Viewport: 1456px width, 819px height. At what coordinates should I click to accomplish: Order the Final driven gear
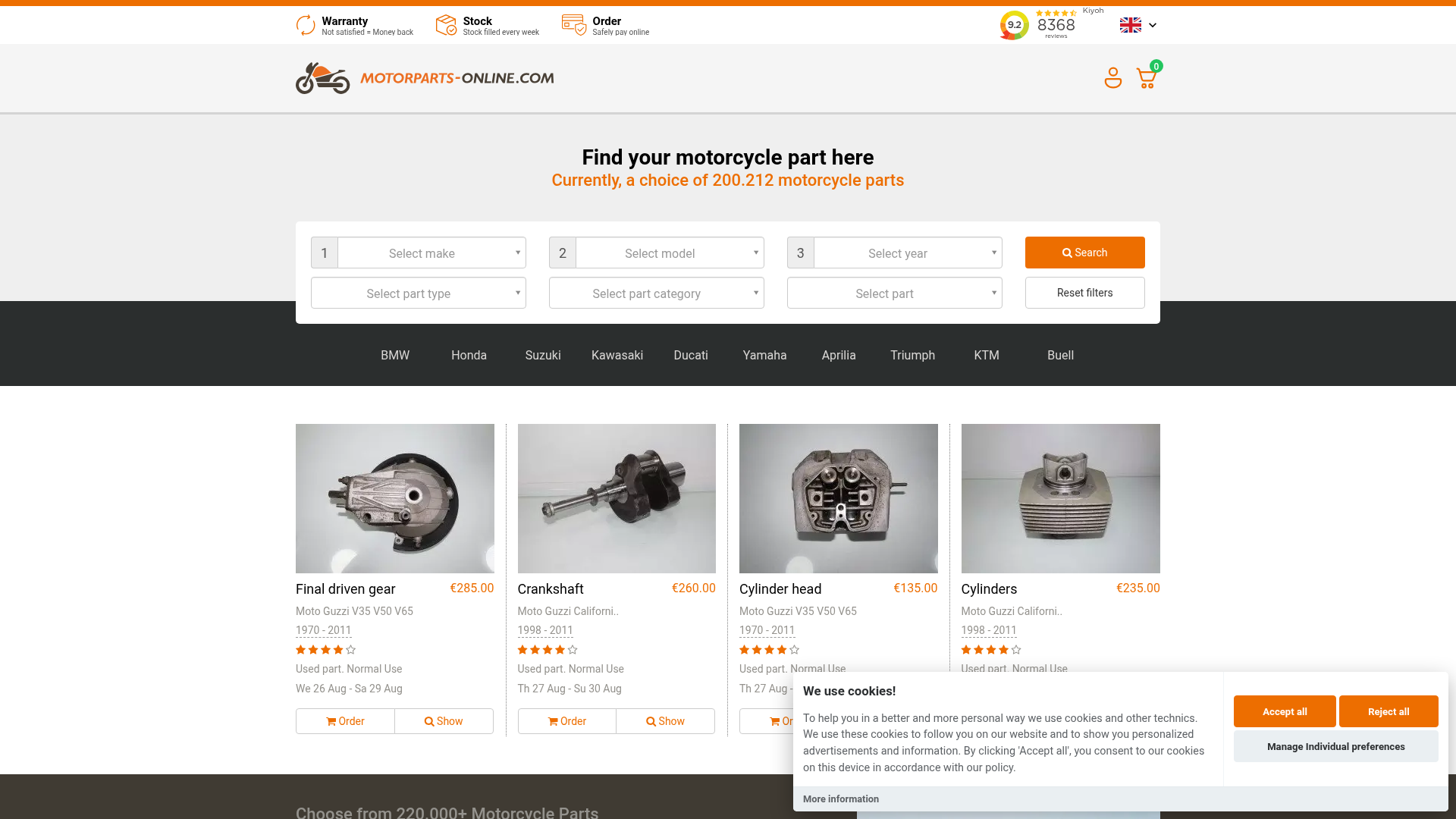tap(345, 721)
